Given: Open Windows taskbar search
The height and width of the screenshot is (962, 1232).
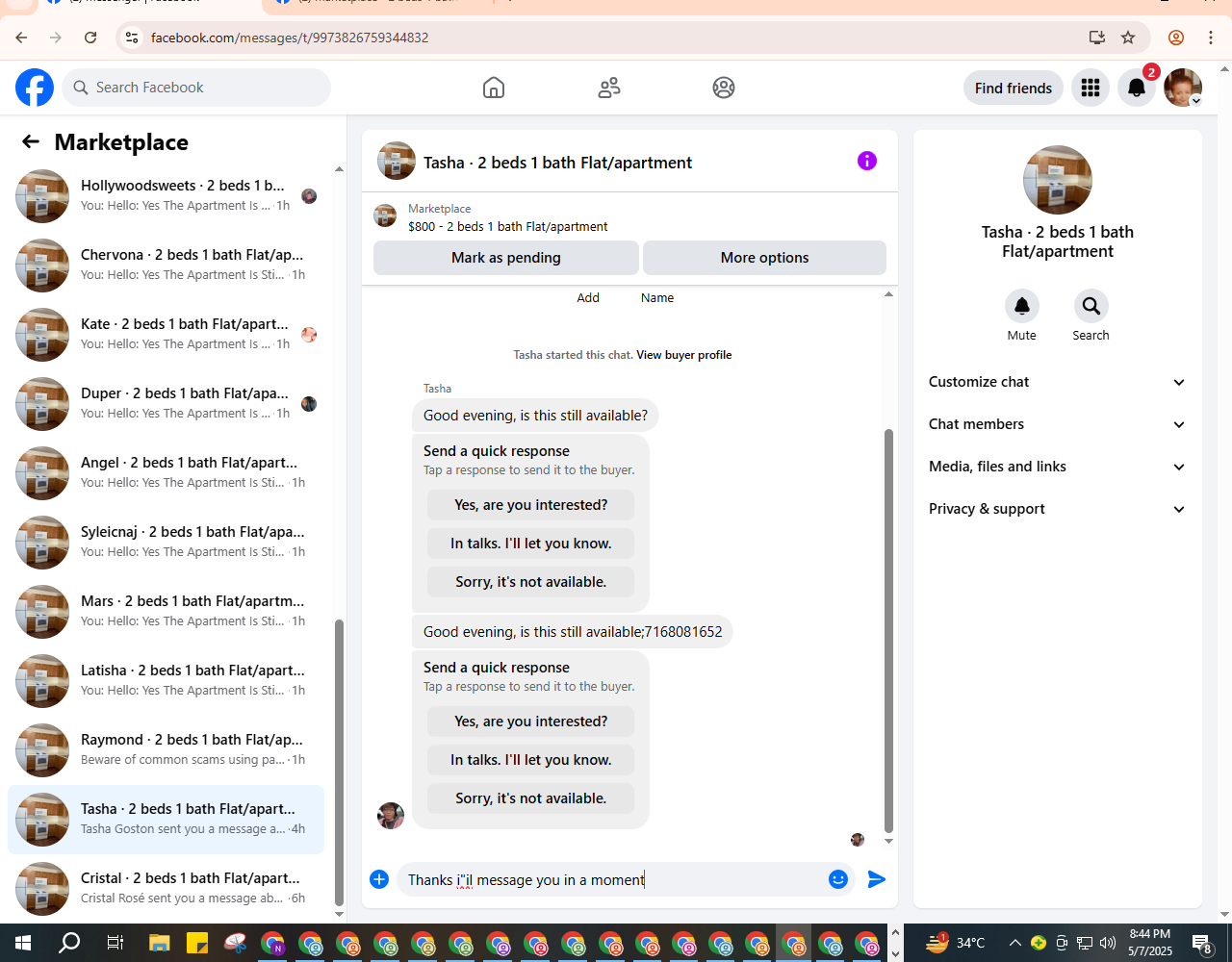Looking at the screenshot, I should [69, 943].
